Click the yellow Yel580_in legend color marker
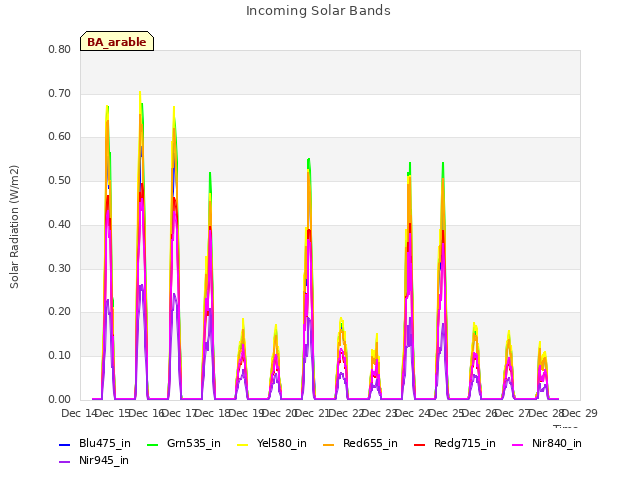This screenshot has height=480, width=640. 243,444
